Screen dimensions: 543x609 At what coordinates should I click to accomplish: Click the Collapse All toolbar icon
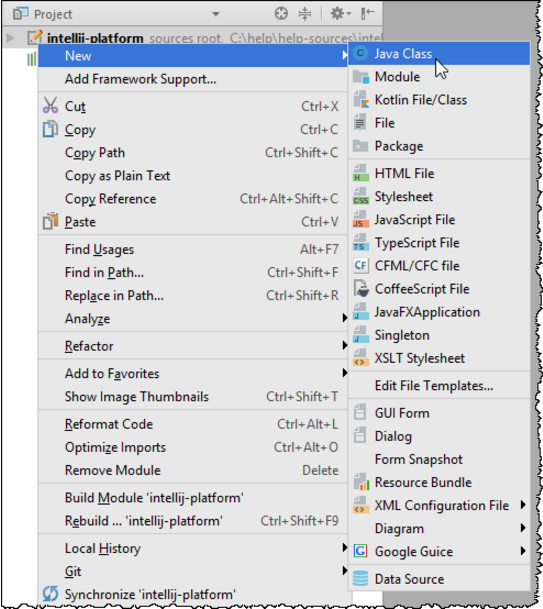coord(305,14)
